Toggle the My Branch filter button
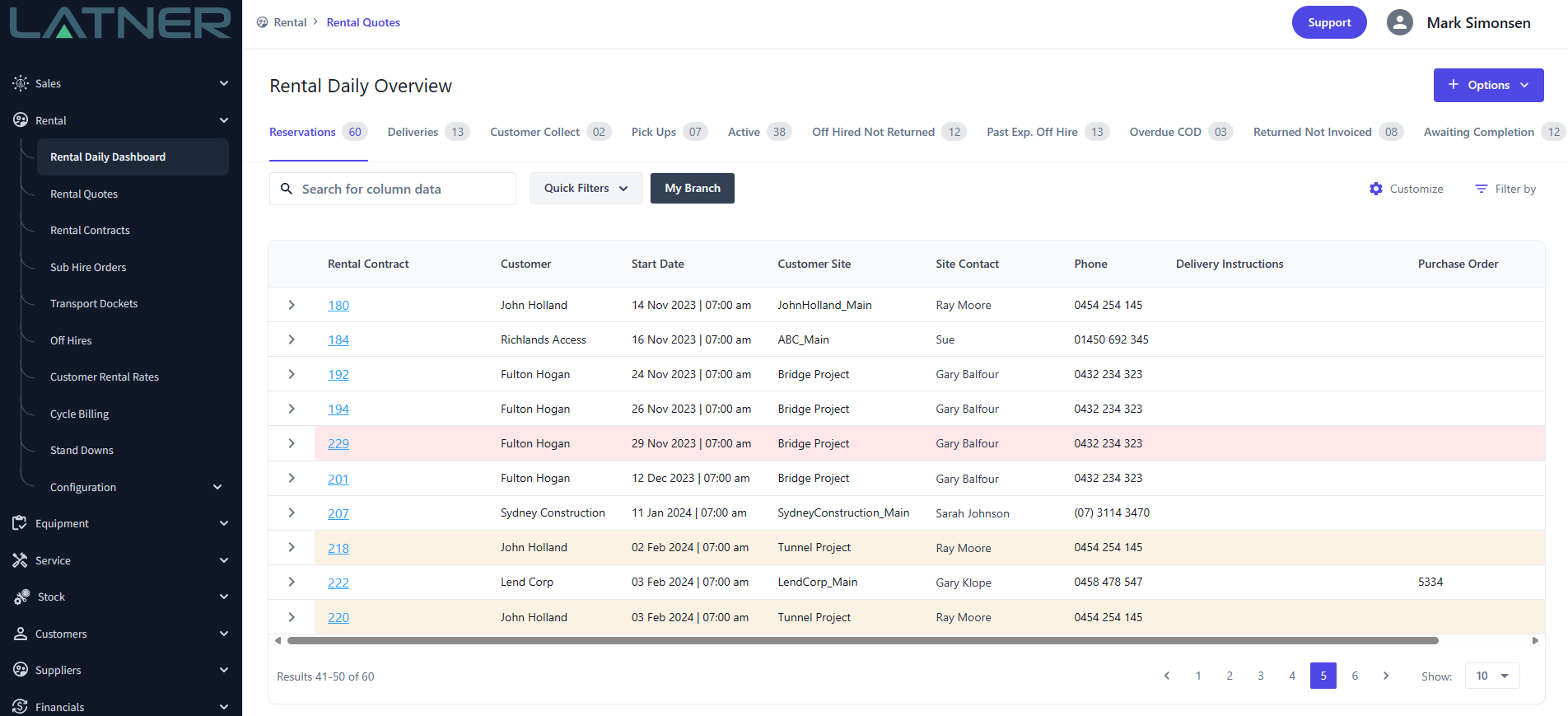 tap(692, 188)
